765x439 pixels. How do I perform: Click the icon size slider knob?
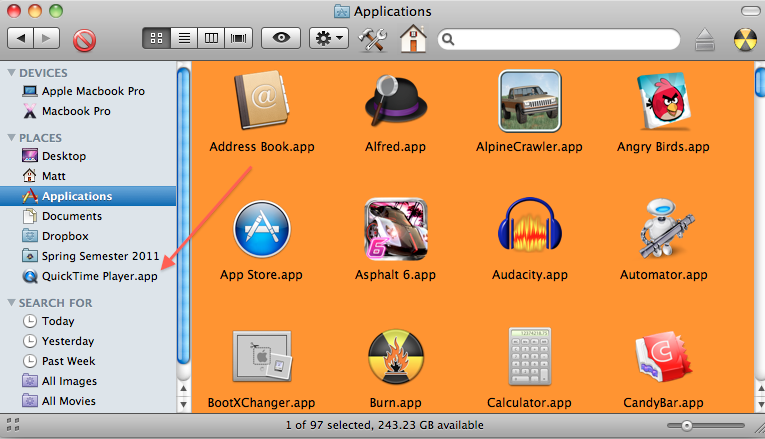pos(686,426)
